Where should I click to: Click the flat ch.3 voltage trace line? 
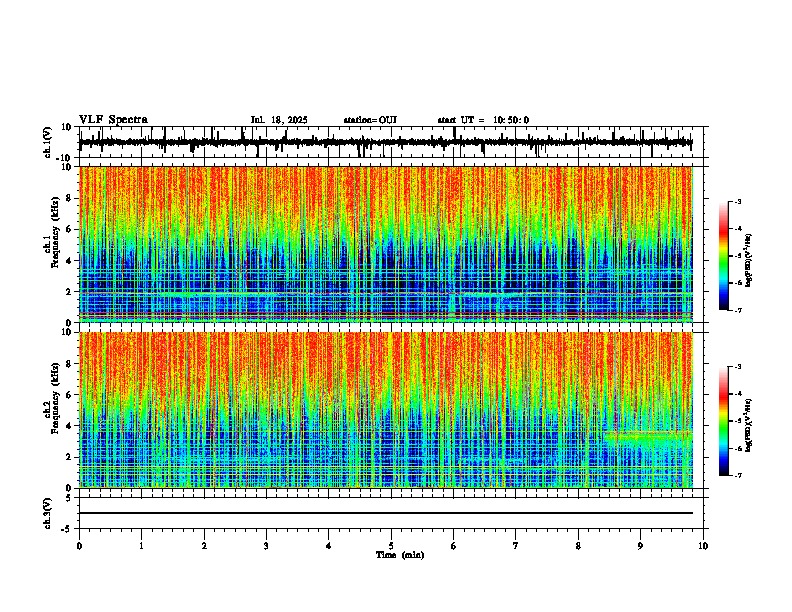tap(386, 513)
